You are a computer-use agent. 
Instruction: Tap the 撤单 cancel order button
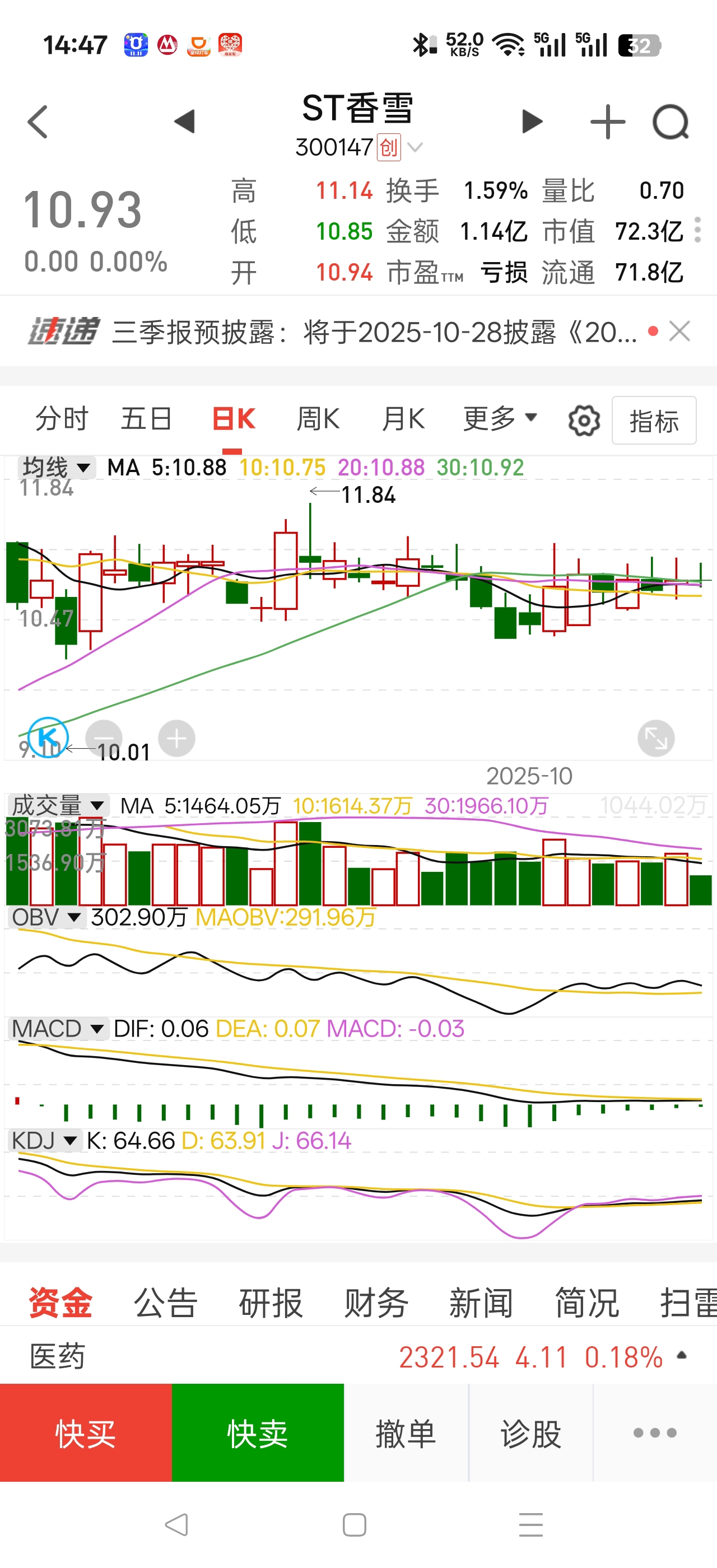[406, 1432]
